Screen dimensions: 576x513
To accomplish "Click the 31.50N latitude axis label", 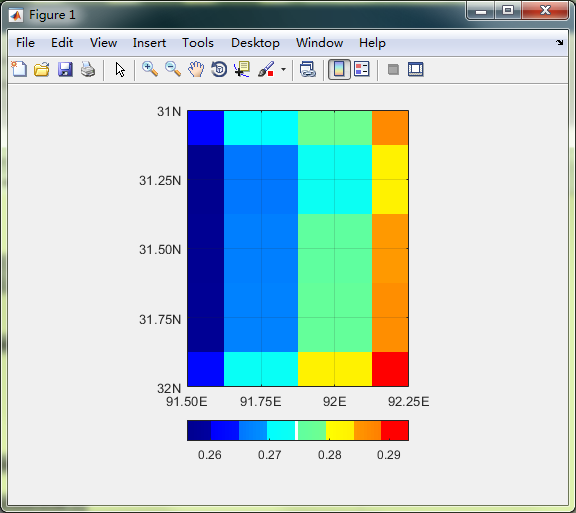I will pyautogui.click(x=160, y=250).
